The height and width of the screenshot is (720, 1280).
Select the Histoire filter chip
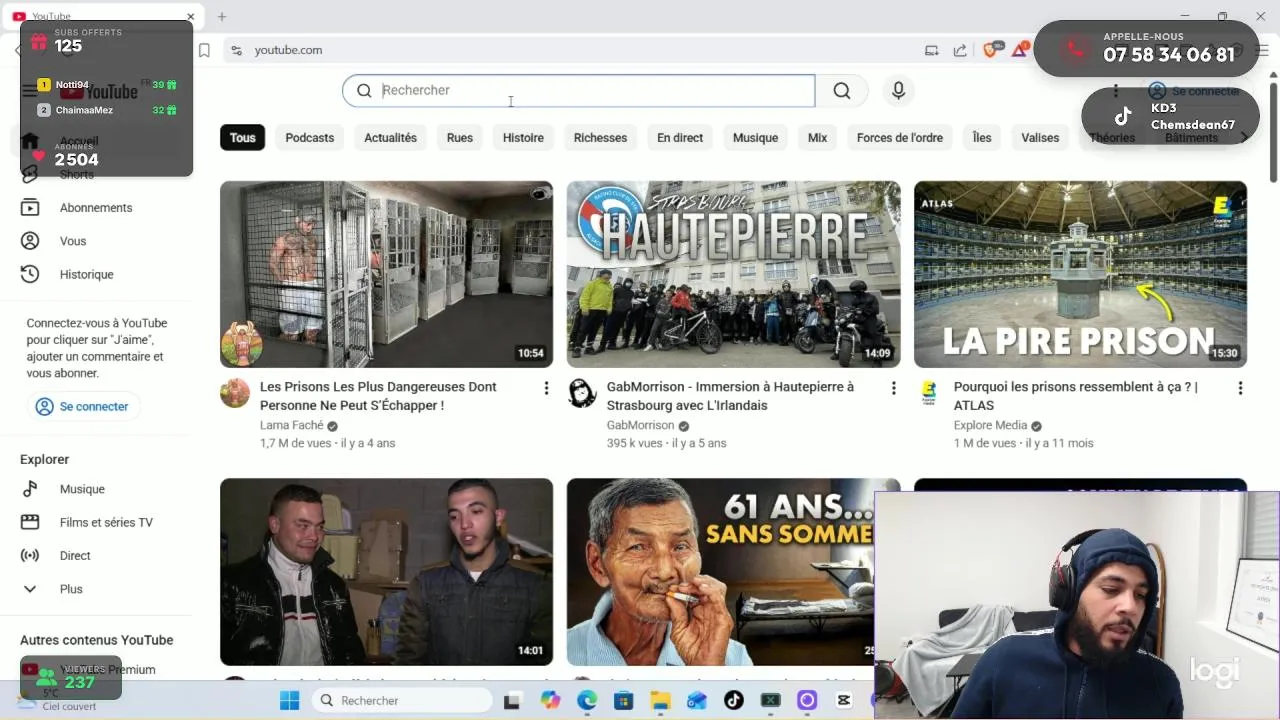pos(523,138)
